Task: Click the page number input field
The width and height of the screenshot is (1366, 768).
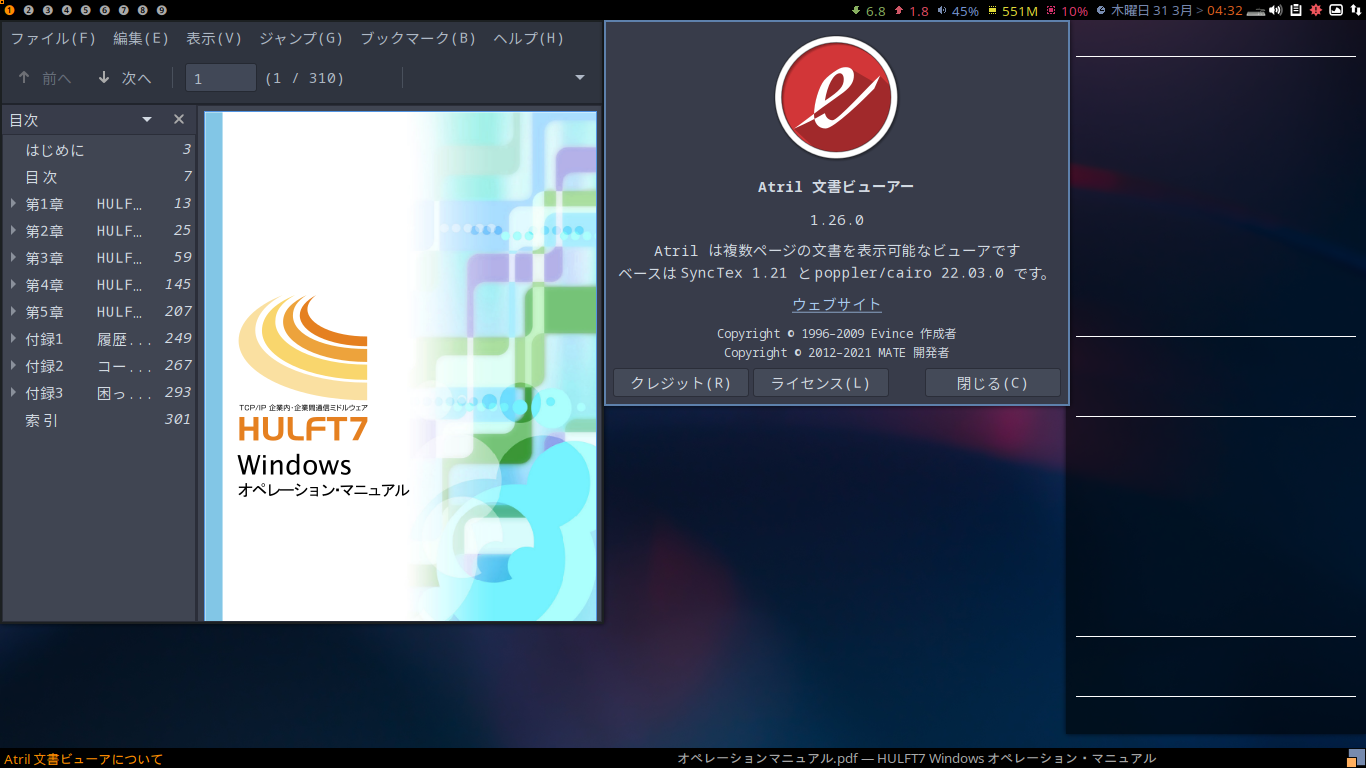Action: pyautogui.click(x=221, y=78)
